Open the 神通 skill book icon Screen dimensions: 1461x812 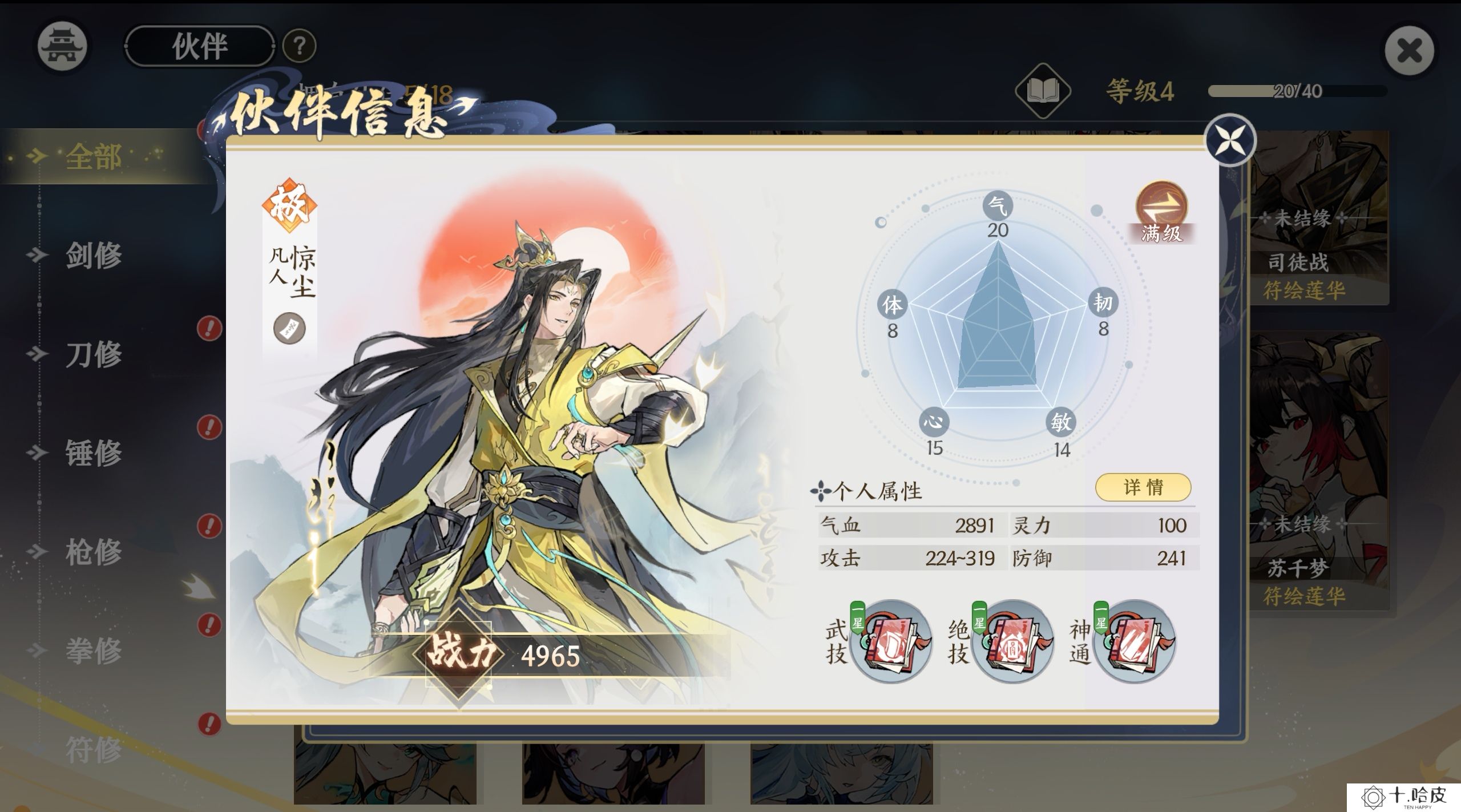1134,641
